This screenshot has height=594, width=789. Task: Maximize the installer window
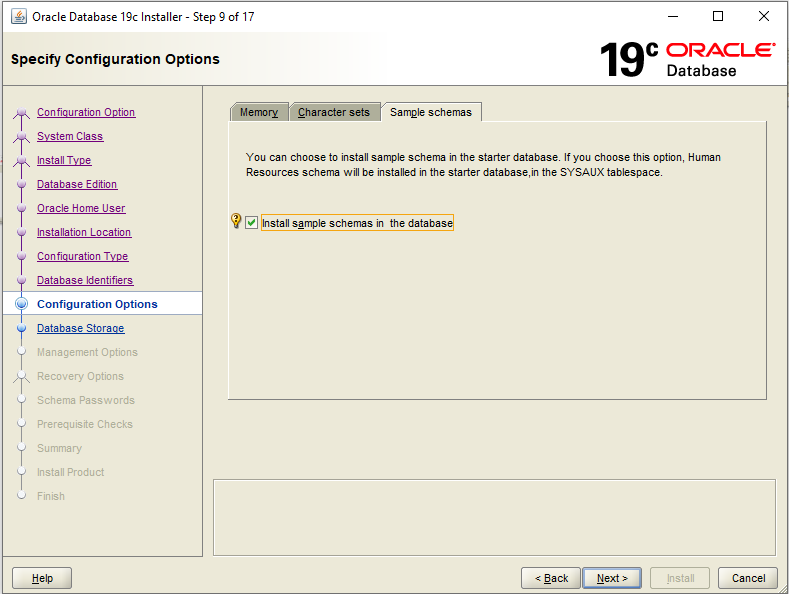pos(718,17)
